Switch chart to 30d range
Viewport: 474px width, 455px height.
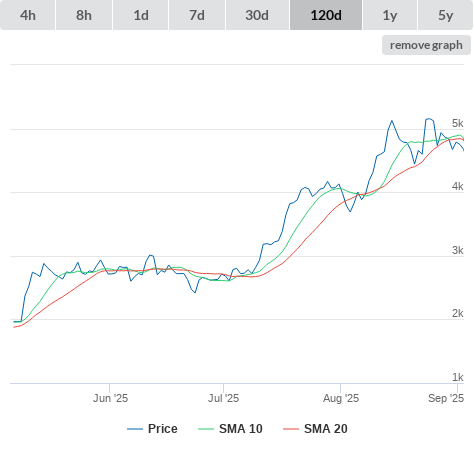point(257,15)
